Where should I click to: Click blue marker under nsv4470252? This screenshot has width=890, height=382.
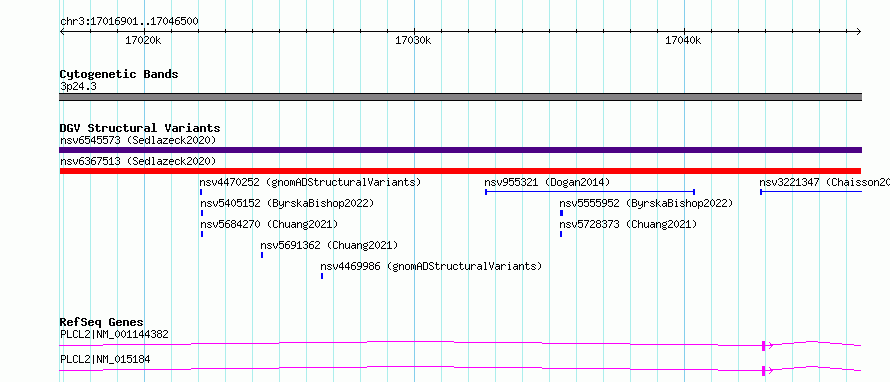point(201,192)
